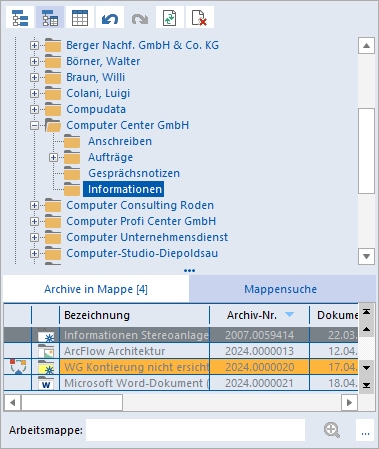Expand Computer Profi Center GmbH node
The height and width of the screenshot is (449, 379).
pyautogui.click(x=34, y=221)
